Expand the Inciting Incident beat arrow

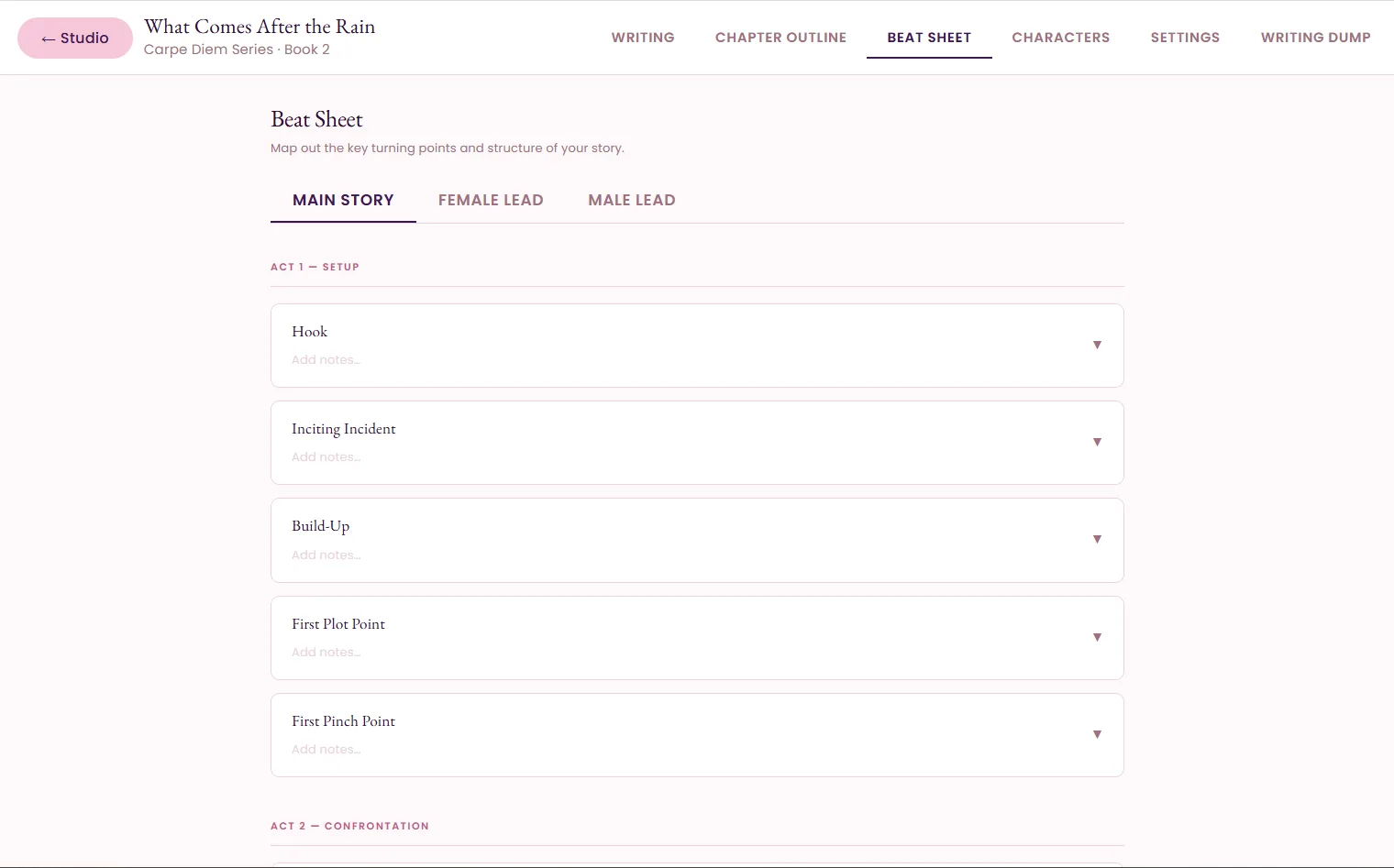(1097, 442)
